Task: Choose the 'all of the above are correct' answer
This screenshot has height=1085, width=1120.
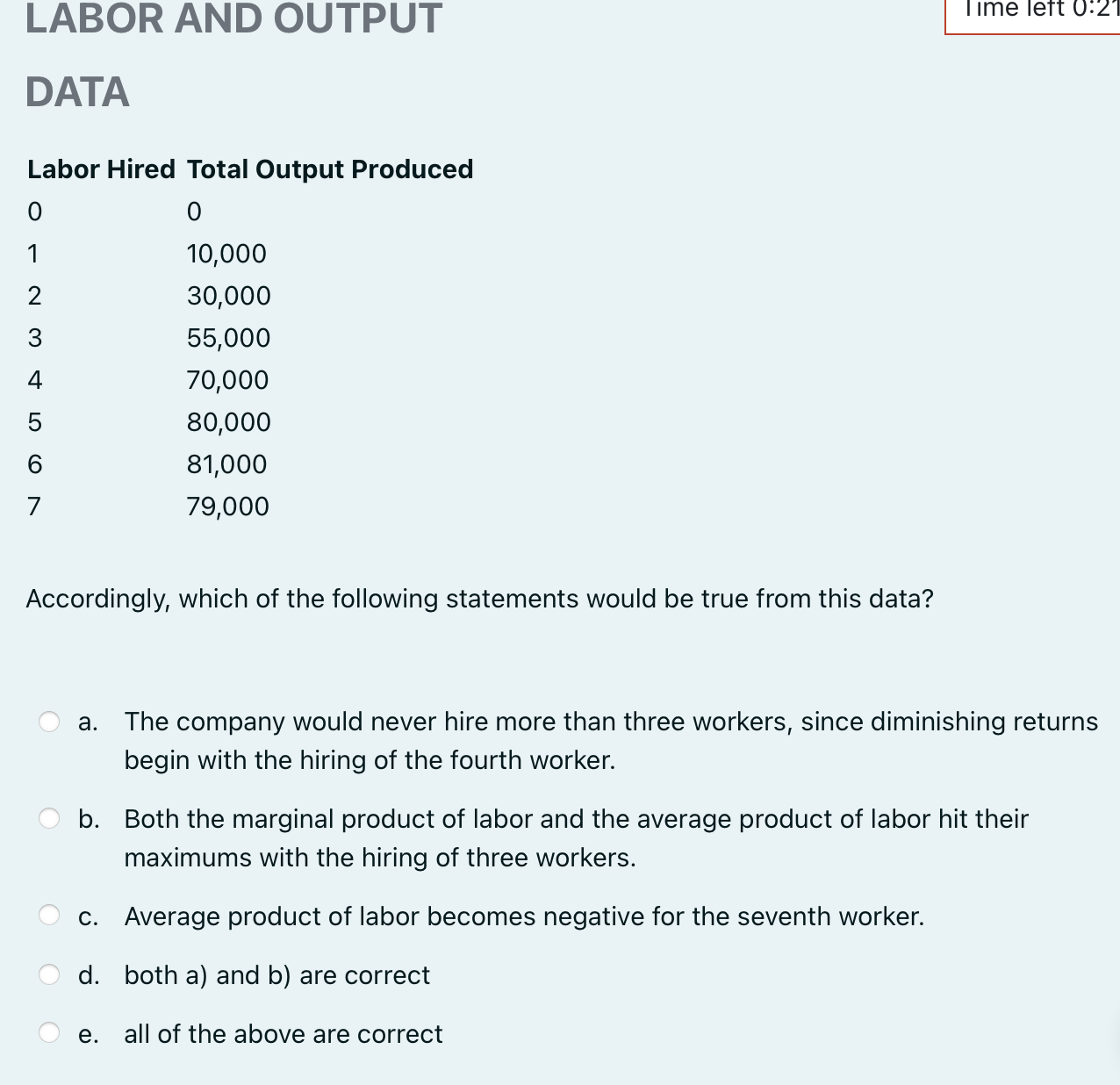Action: [283, 1034]
